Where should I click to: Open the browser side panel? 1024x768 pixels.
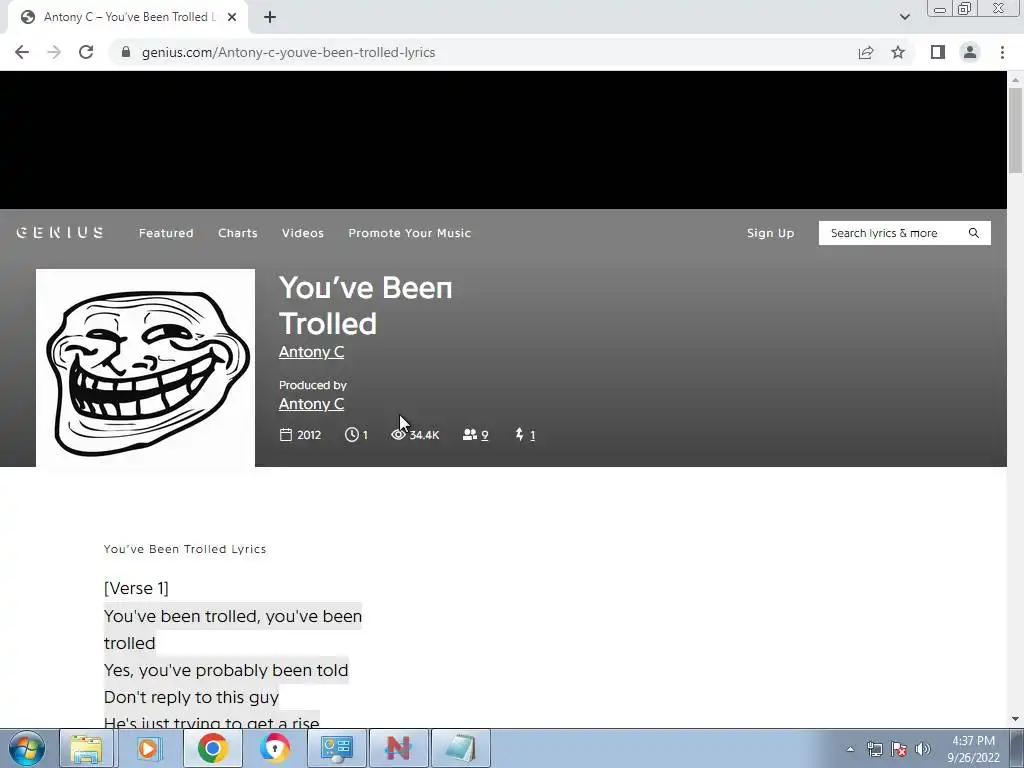[938, 52]
